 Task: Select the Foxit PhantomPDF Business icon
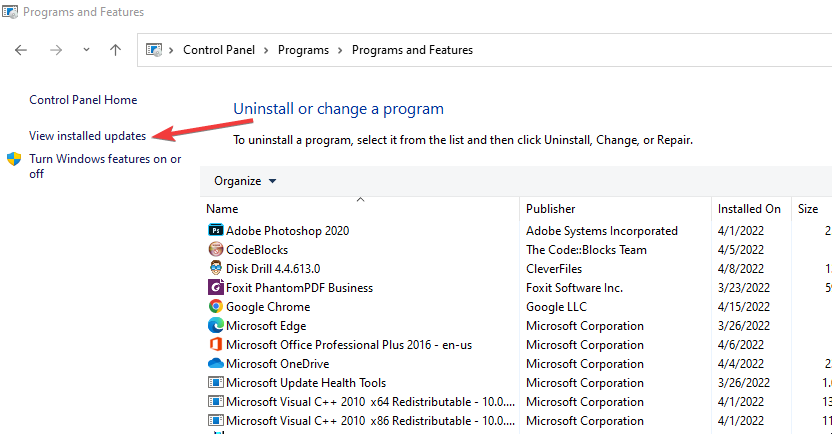coord(215,288)
